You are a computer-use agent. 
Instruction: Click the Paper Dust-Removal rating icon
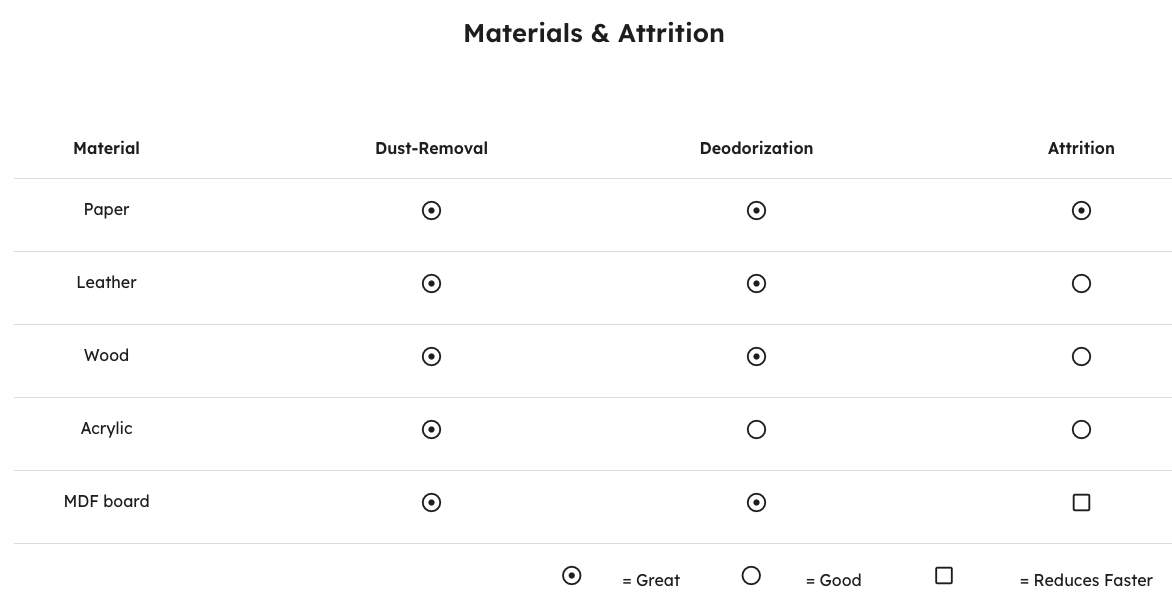(431, 210)
